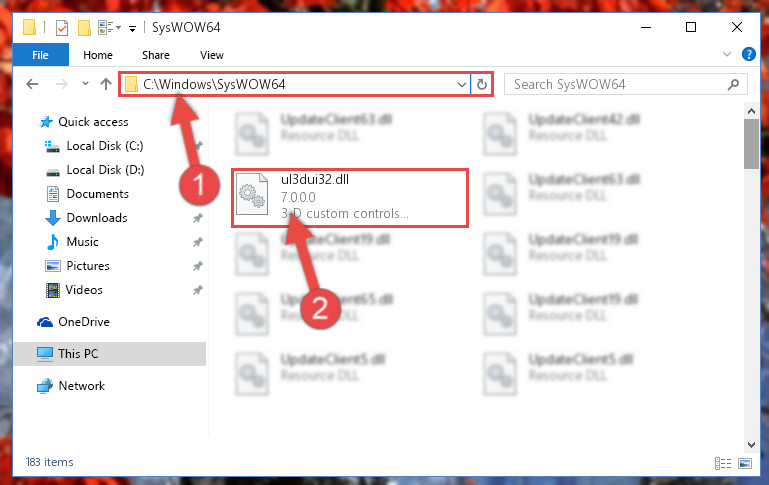Viewport: 769px width, 485px height.
Task: Open the File menu
Action: pos(40,55)
